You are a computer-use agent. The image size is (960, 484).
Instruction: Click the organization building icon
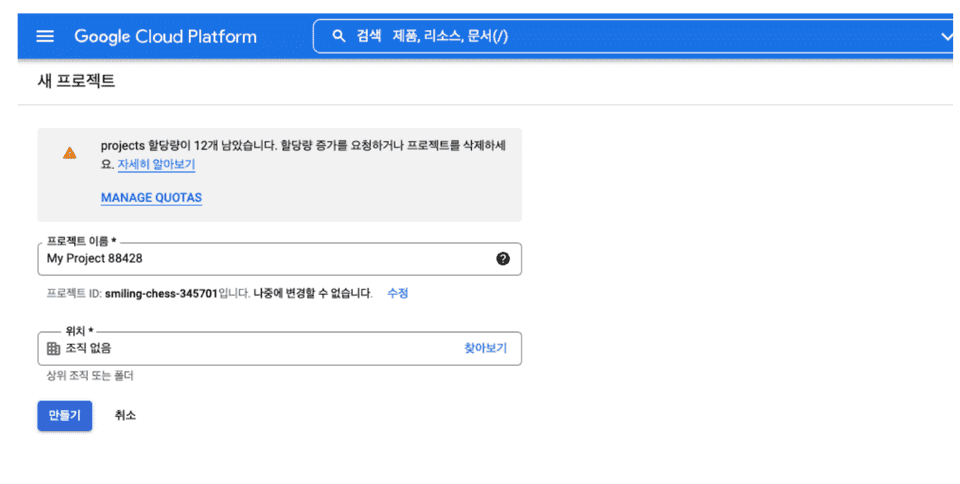click(x=53, y=348)
